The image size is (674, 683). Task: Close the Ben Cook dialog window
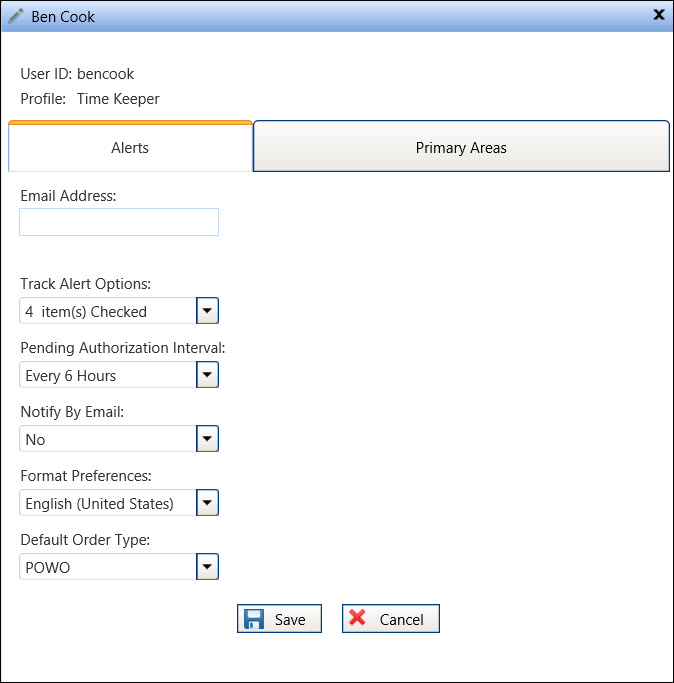pos(659,14)
